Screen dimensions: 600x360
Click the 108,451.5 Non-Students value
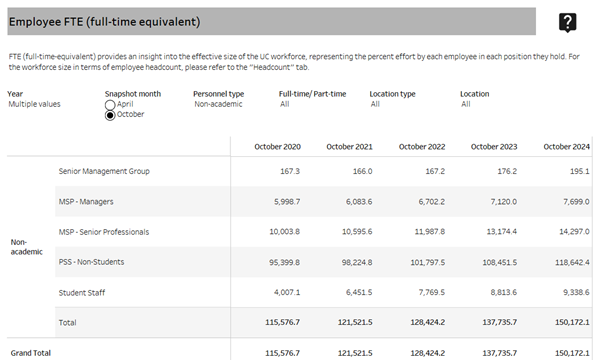pyautogui.click(x=500, y=262)
